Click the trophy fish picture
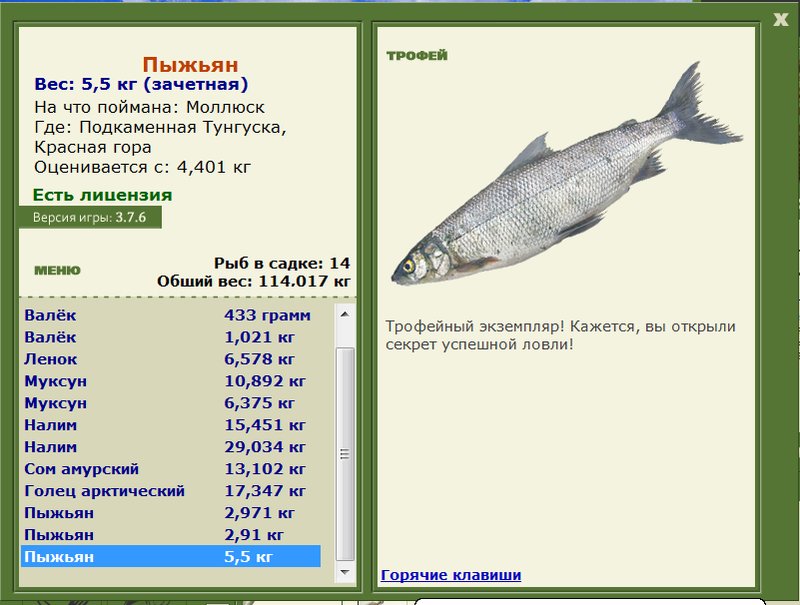The height and width of the screenshot is (605, 800). click(566, 173)
